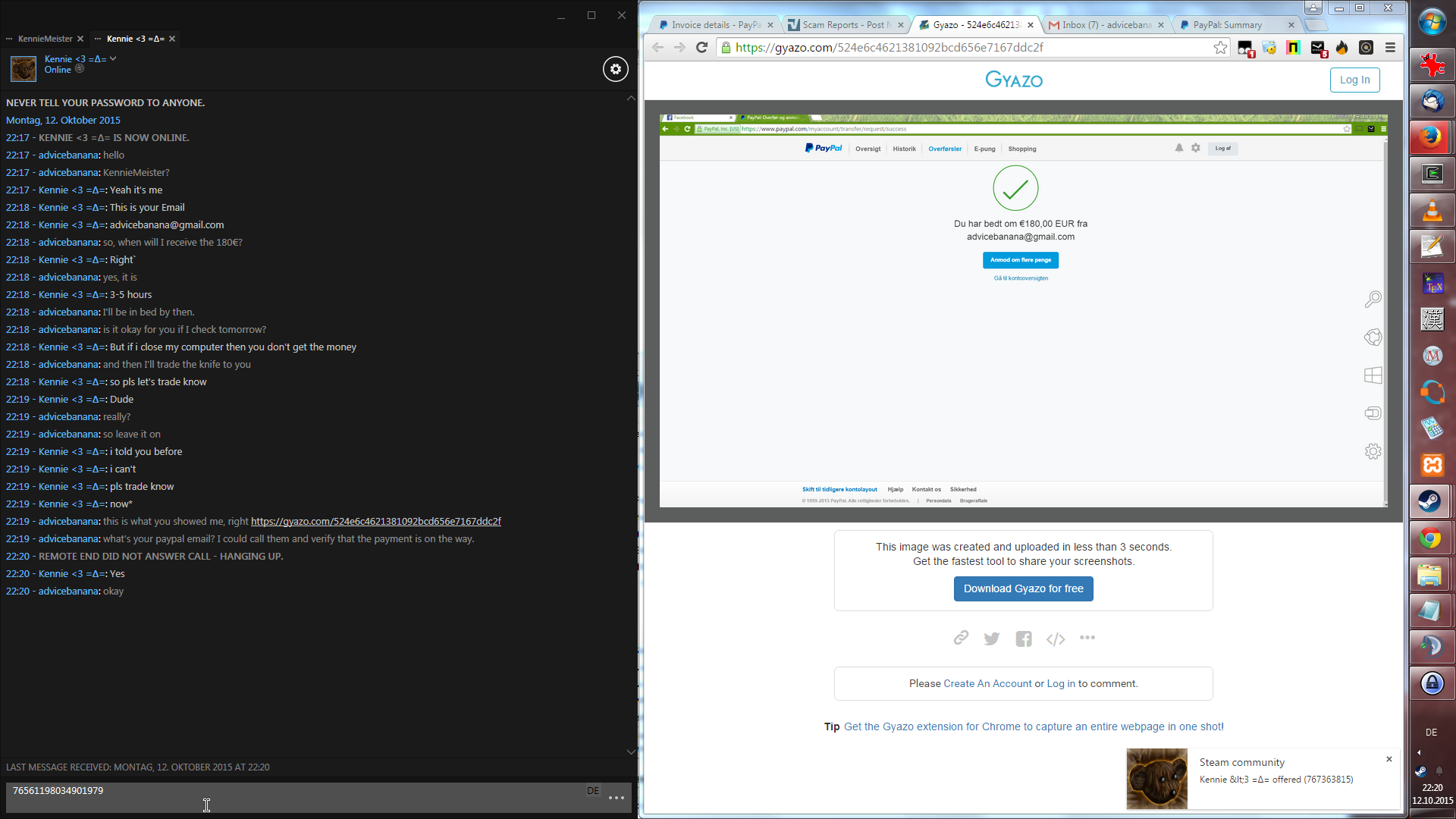Screen dimensions: 1456x819
Task: Click the Gyazo Log In button
Action: point(1354,80)
